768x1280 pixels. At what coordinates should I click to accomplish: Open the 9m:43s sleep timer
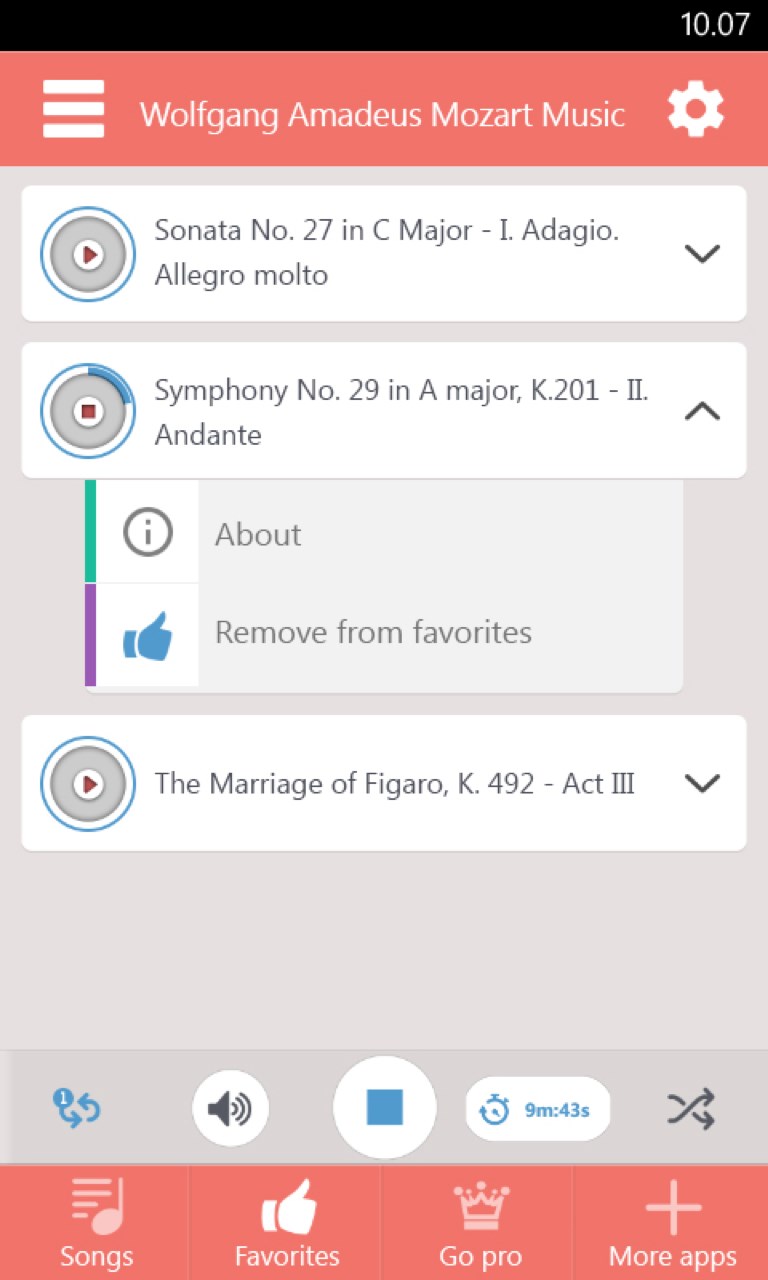click(x=537, y=1109)
